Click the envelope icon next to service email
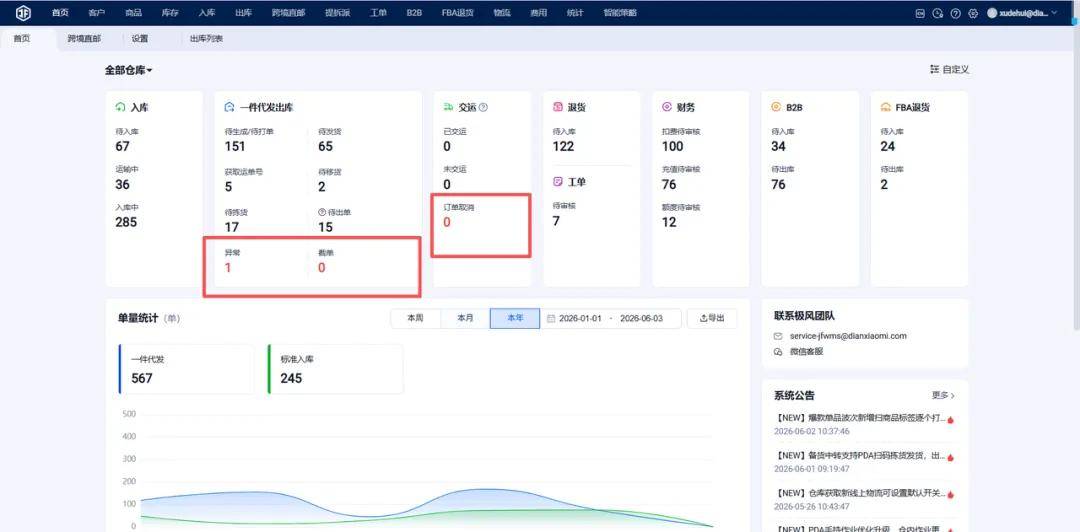This screenshot has height=532, width=1080. coord(778,336)
